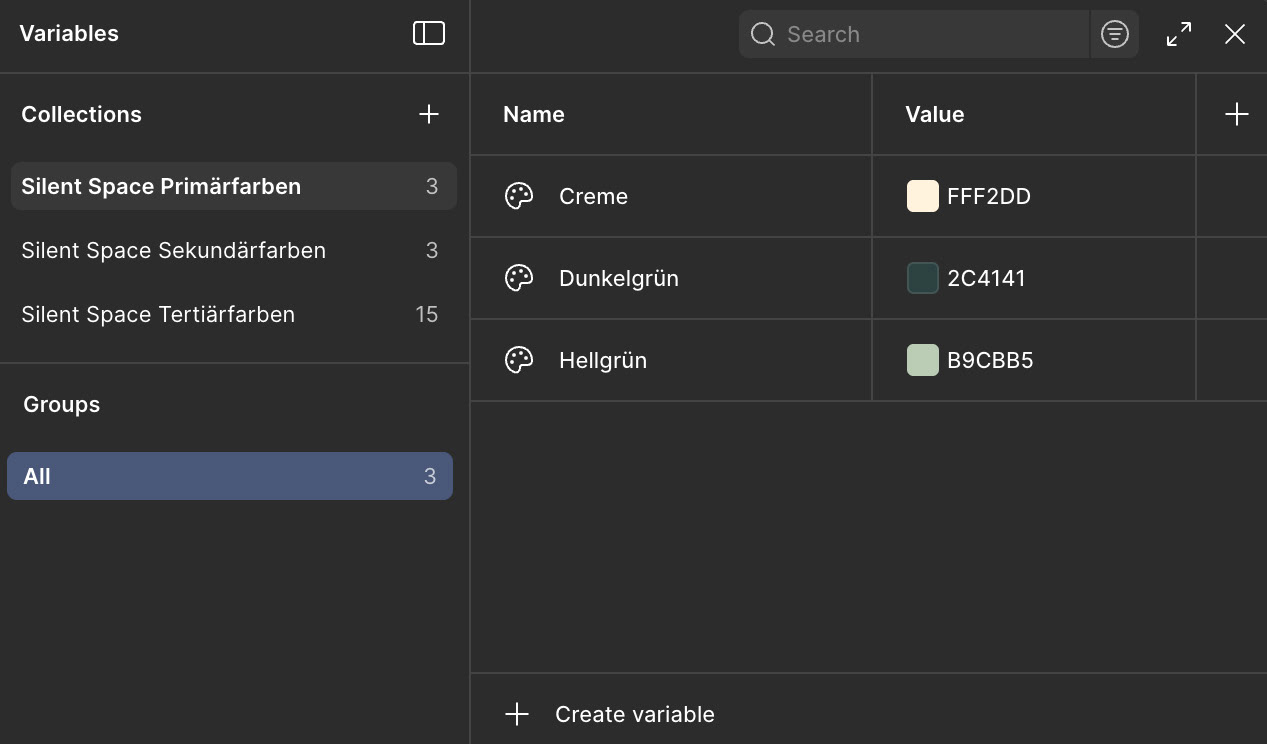Viewport: 1267px width, 744px height.
Task: Click the palette icon for Dunkelgrün
Action: 519,278
